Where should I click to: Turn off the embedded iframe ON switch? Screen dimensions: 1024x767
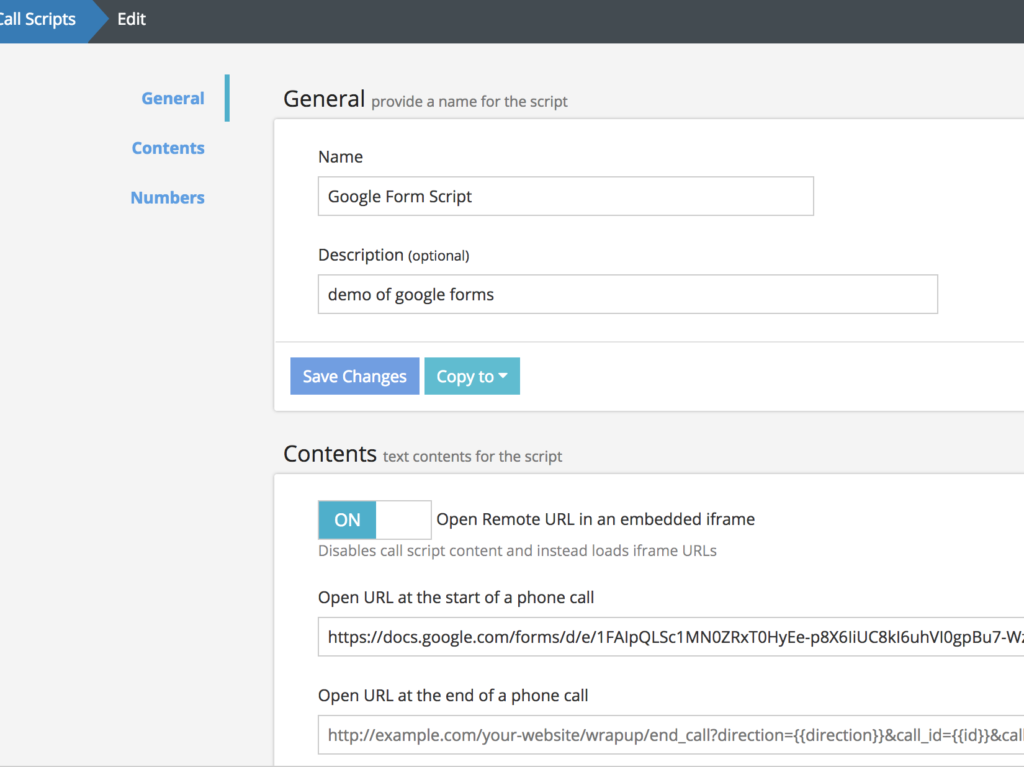374,520
